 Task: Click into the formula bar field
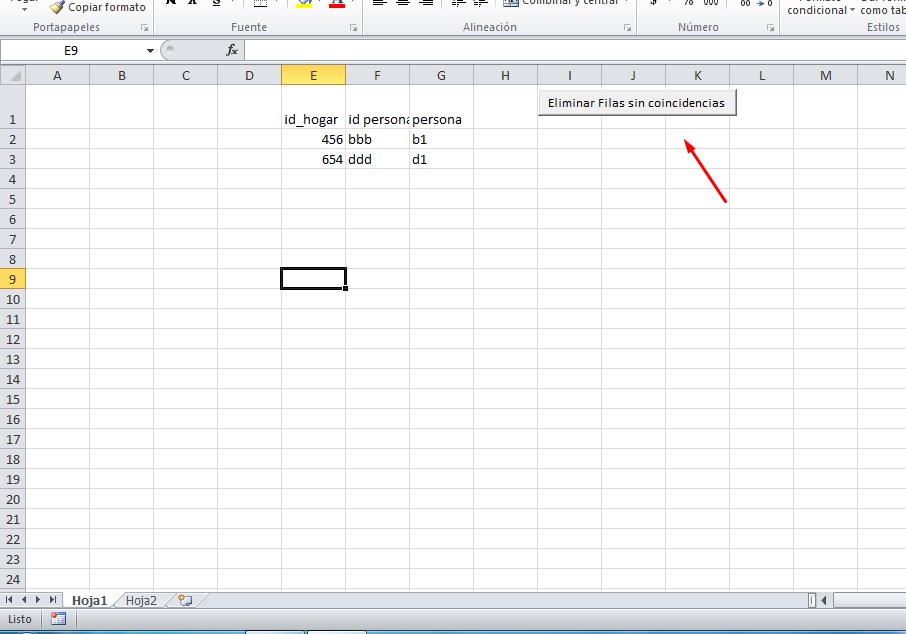(x=575, y=50)
